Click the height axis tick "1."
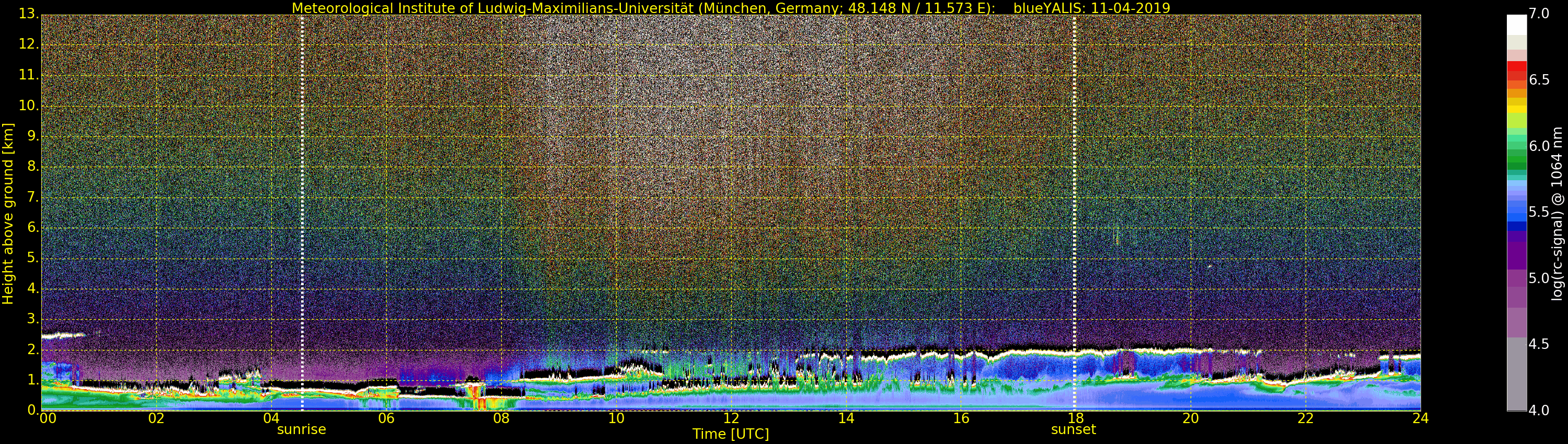This screenshot has height=444, width=1568. click(x=33, y=380)
